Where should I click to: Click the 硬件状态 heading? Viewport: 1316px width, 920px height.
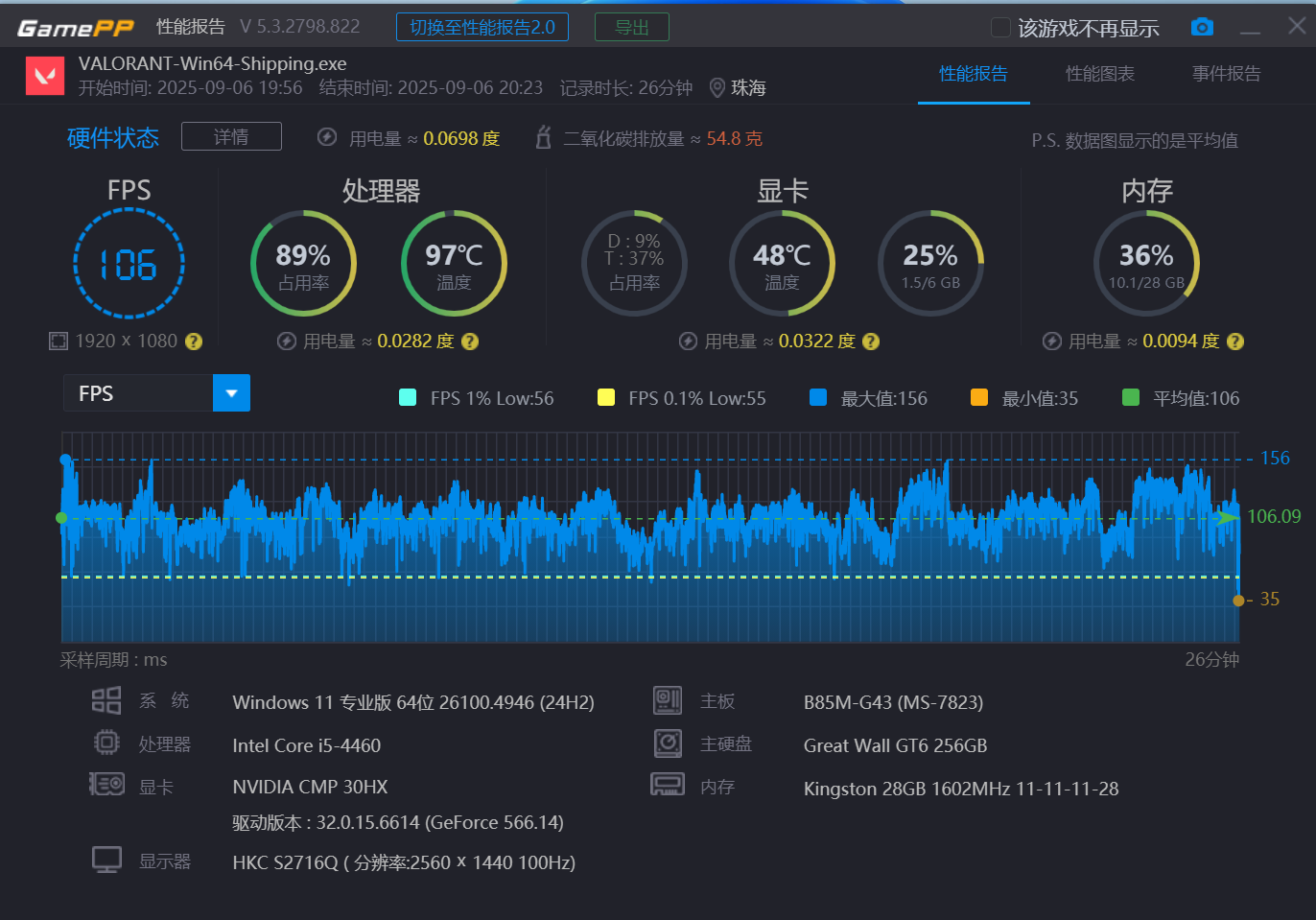[x=113, y=138]
